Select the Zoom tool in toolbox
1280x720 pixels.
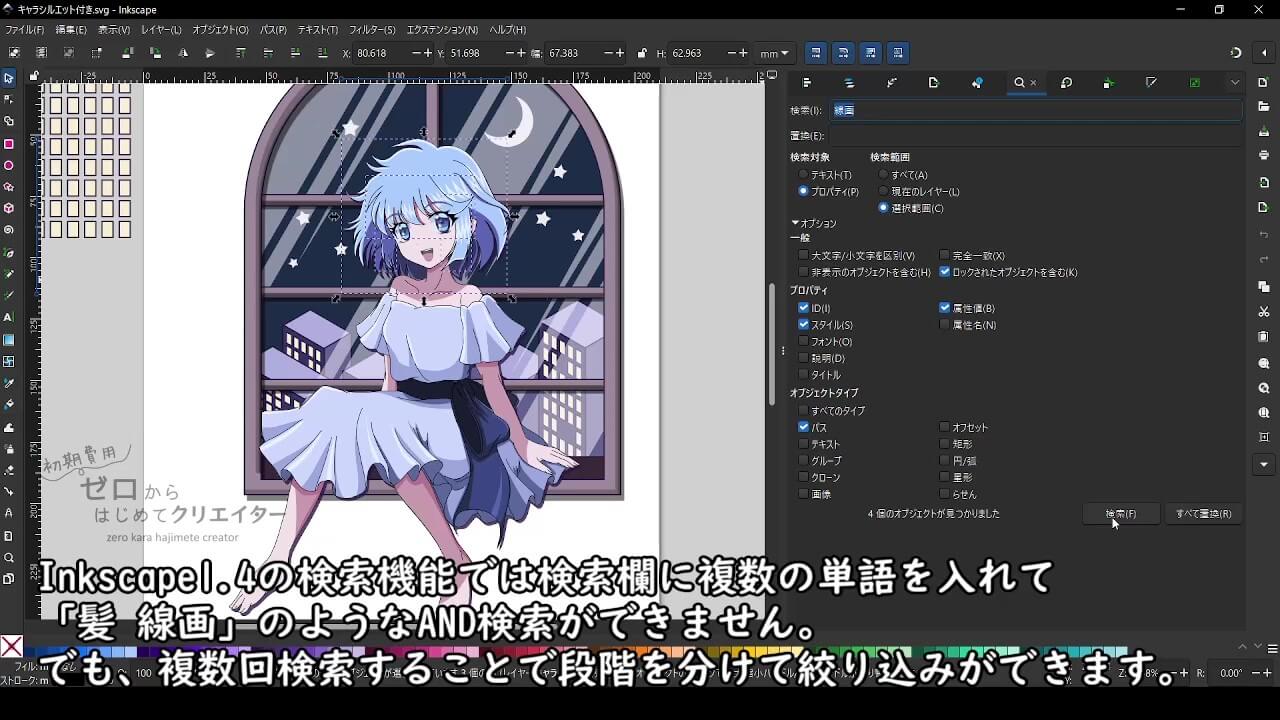(x=9, y=558)
